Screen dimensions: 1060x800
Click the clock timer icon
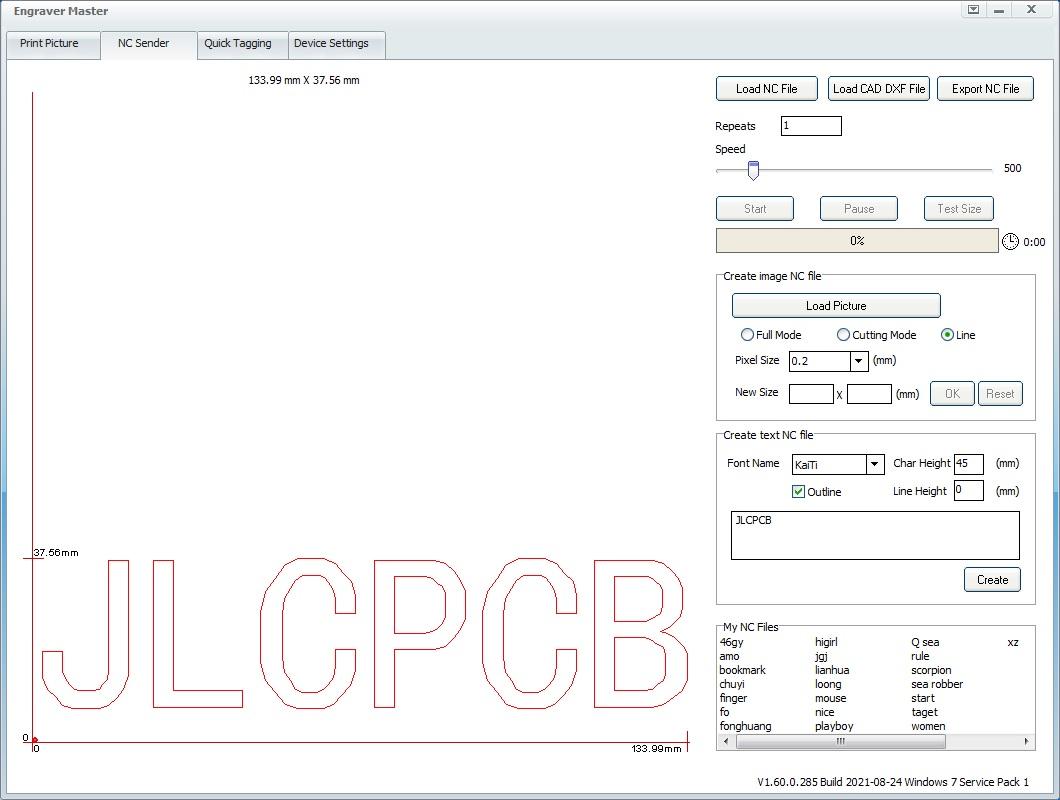click(x=1010, y=241)
